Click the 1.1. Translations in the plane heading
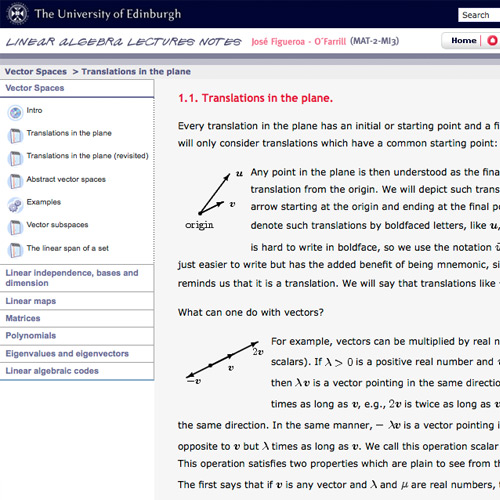The image size is (500, 500). coord(255,98)
